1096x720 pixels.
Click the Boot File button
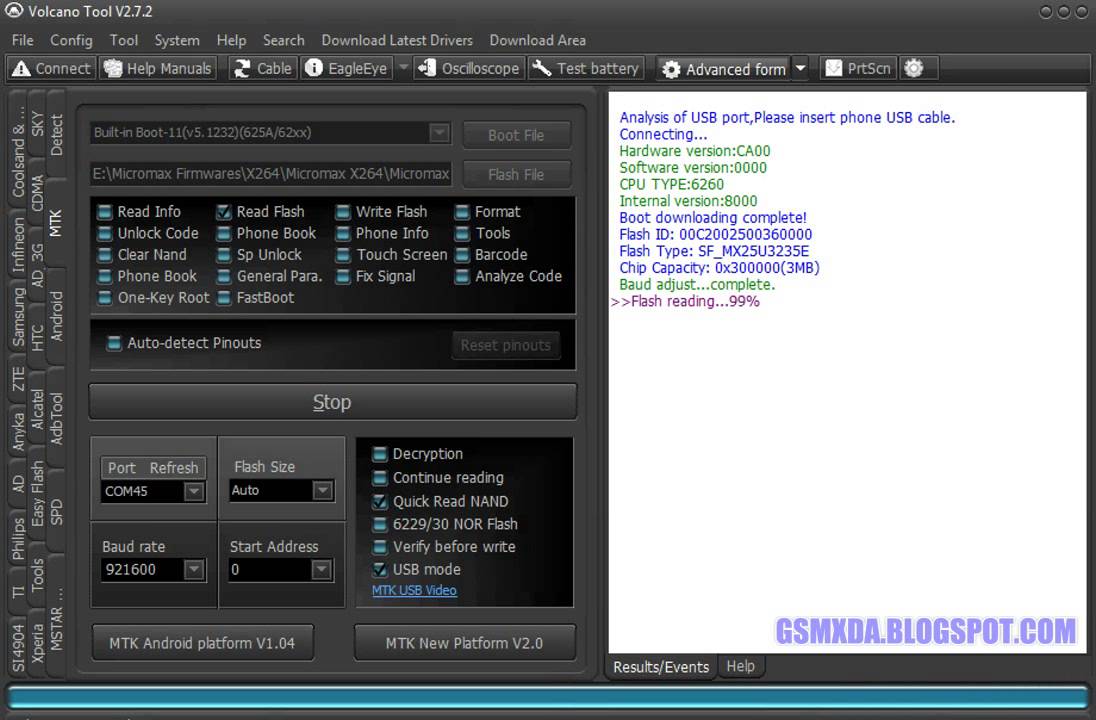517,135
